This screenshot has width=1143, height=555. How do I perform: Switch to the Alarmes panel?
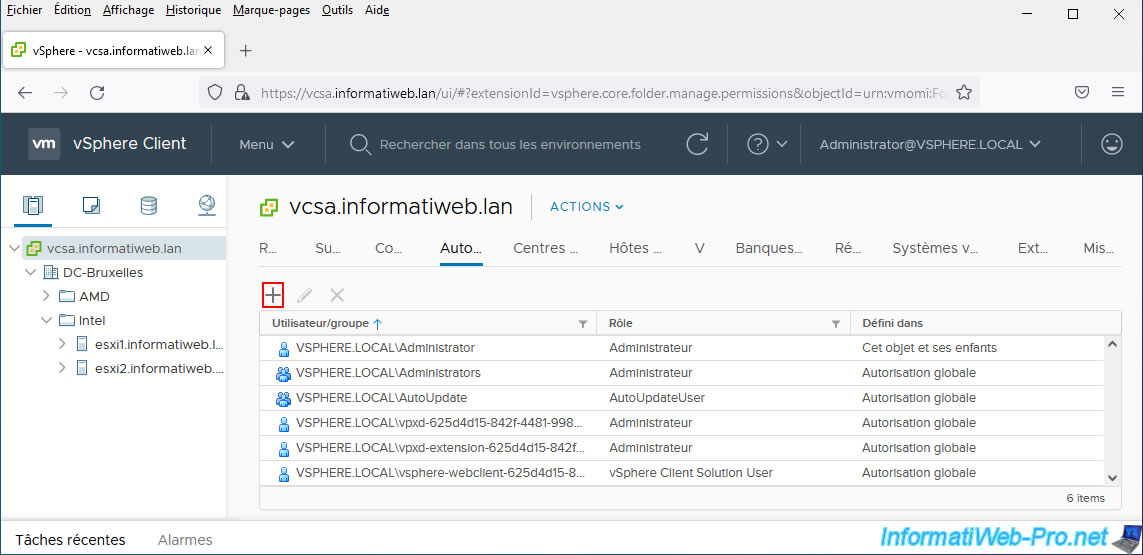[185, 540]
